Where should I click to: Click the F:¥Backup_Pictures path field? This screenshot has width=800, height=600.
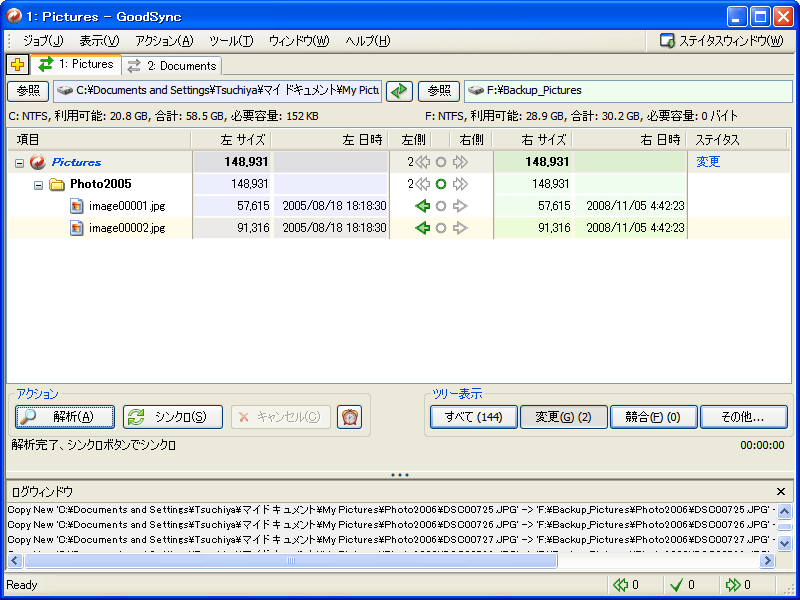pos(629,91)
